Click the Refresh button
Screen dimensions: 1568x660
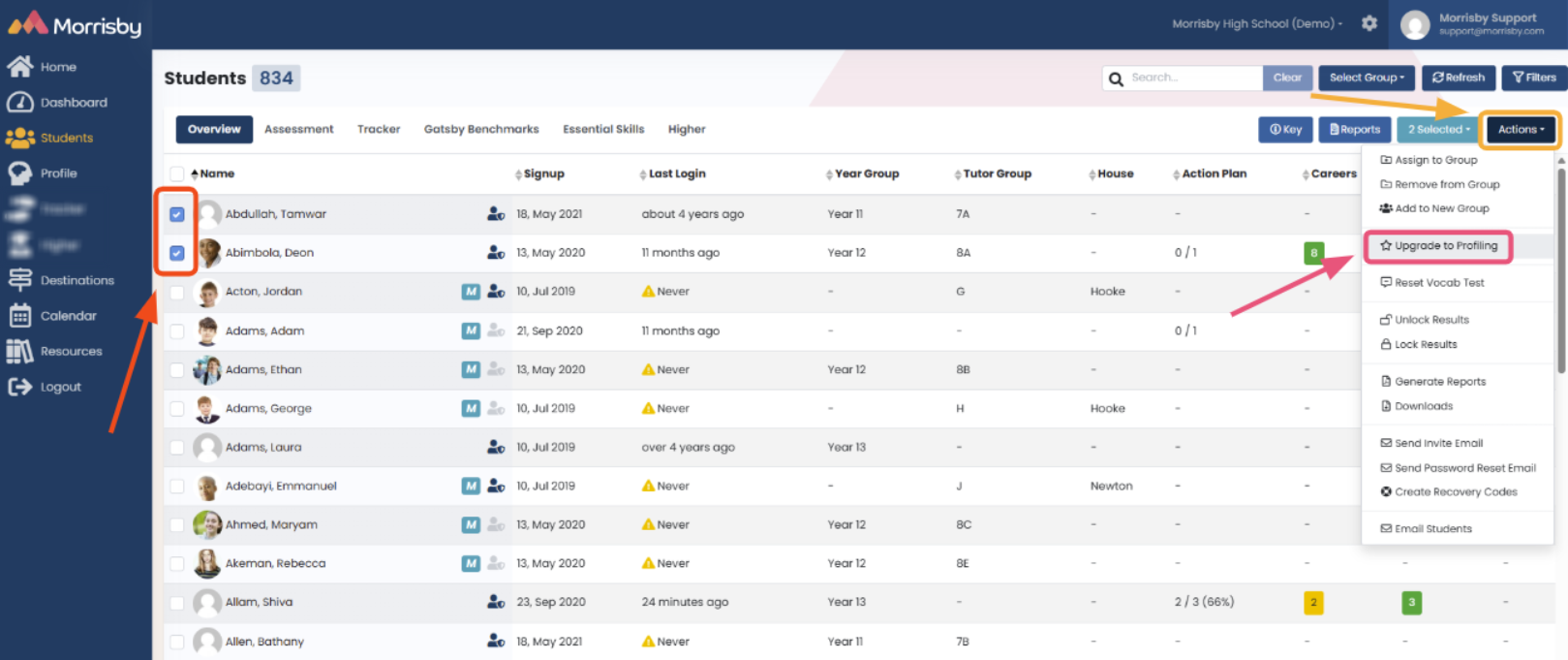pyautogui.click(x=1459, y=78)
